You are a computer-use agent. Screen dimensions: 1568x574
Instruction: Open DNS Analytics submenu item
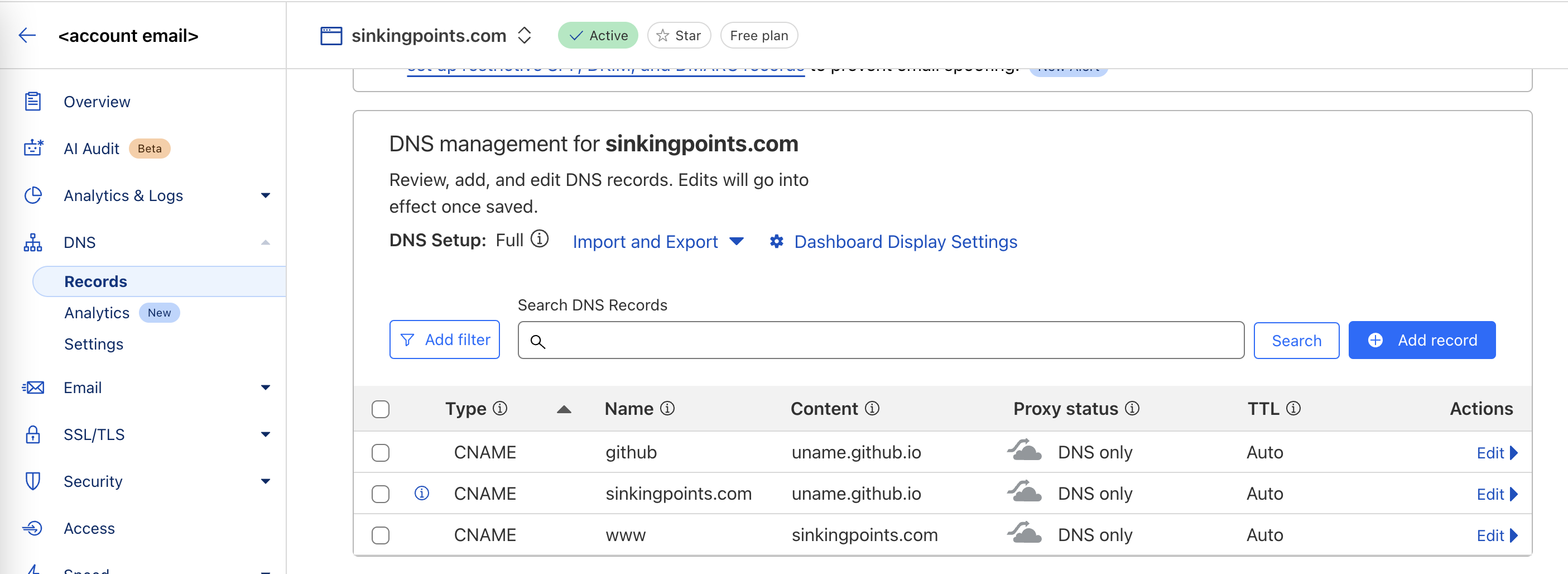[x=97, y=313]
